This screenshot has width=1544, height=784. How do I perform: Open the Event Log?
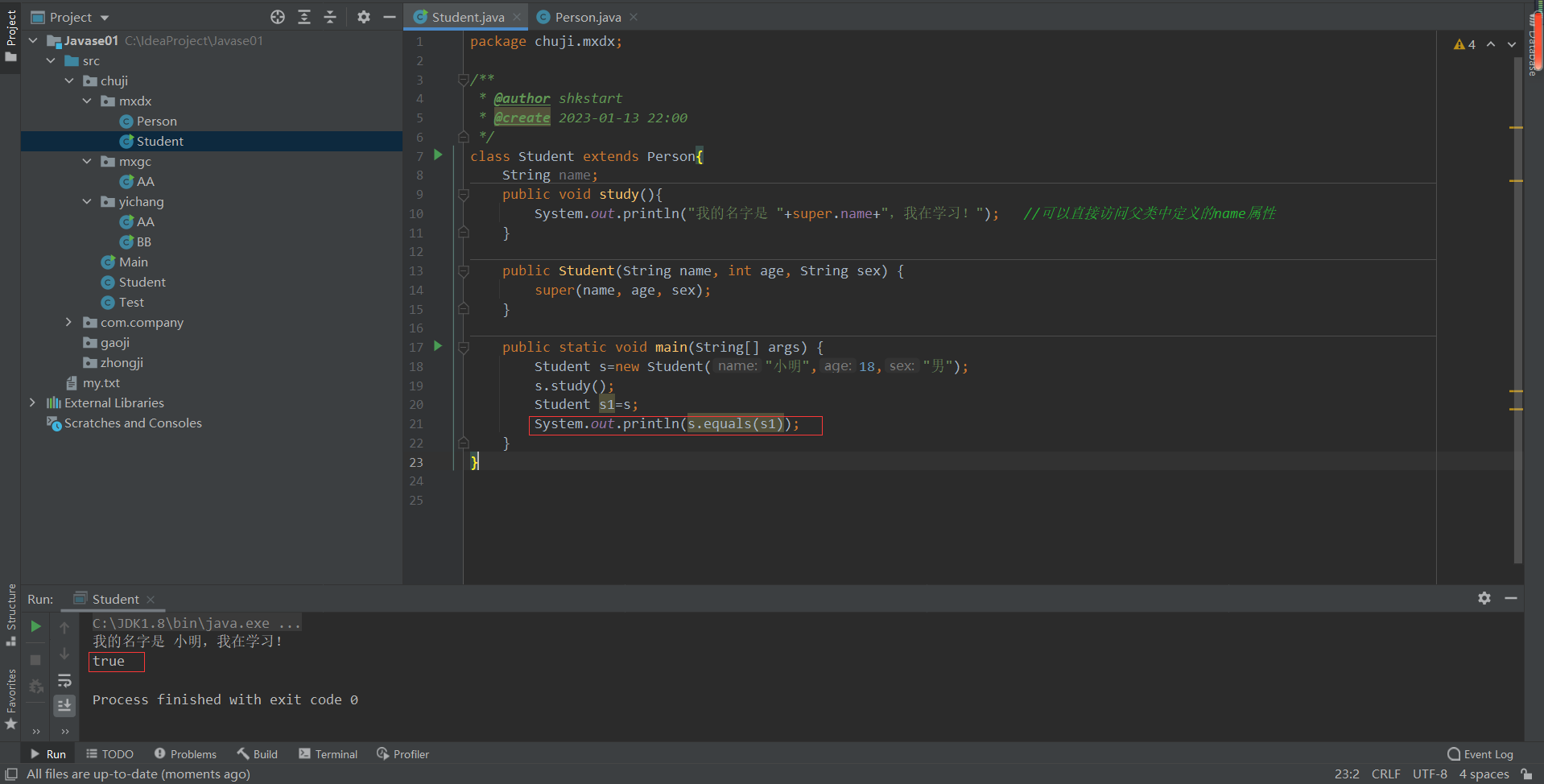click(1480, 754)
